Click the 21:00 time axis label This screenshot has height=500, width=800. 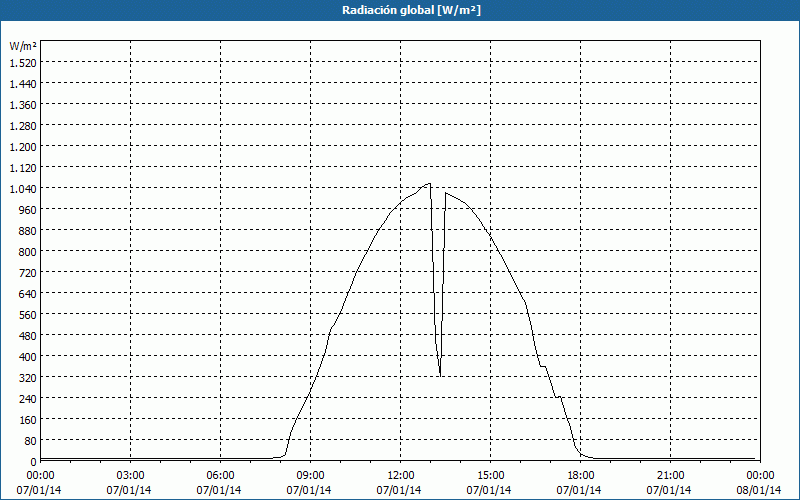pyautogui.click(x=670, y=476)
